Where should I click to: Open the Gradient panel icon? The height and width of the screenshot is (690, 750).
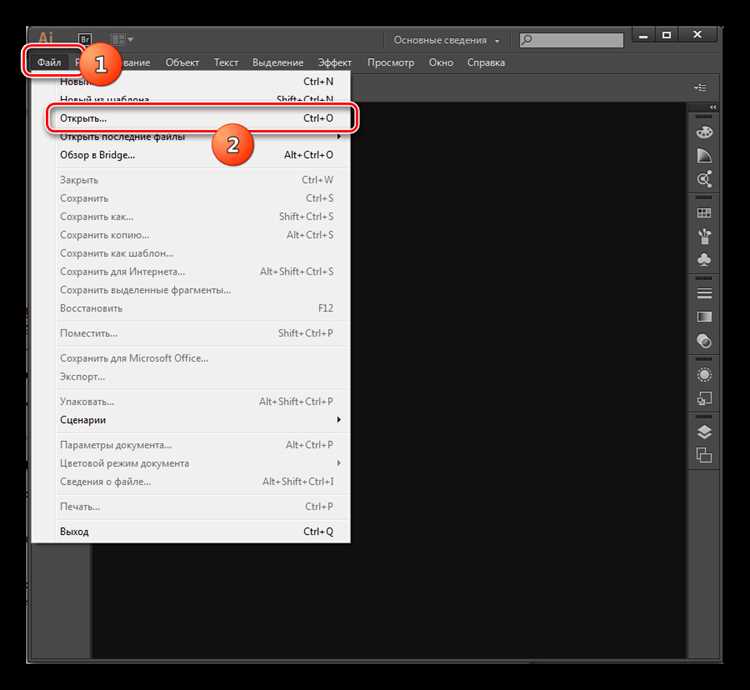(704, 317)
